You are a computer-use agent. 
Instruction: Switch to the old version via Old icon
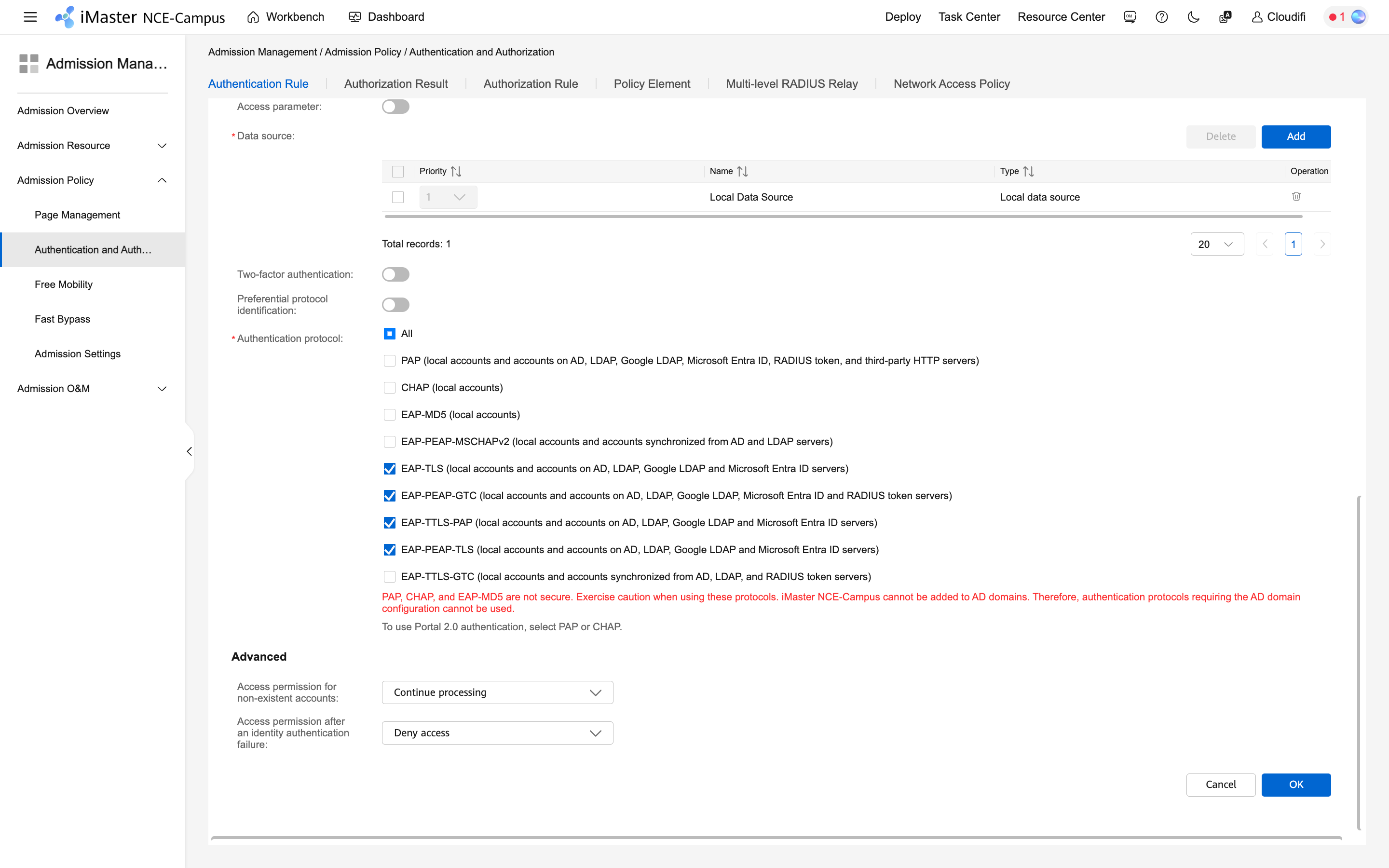[1129, 17]
